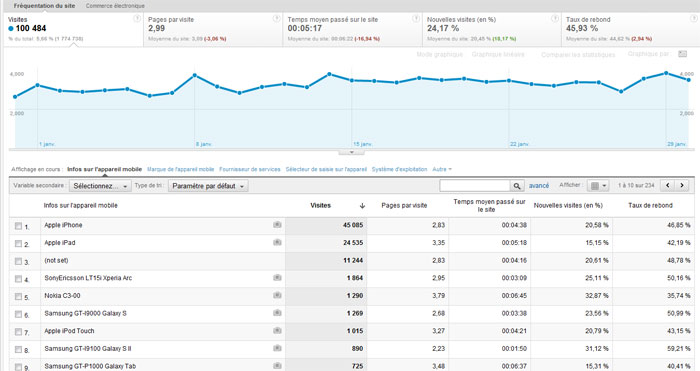Go to next page of results
The width and height of the screenshot is (700, 371).
tap(682, 185)
